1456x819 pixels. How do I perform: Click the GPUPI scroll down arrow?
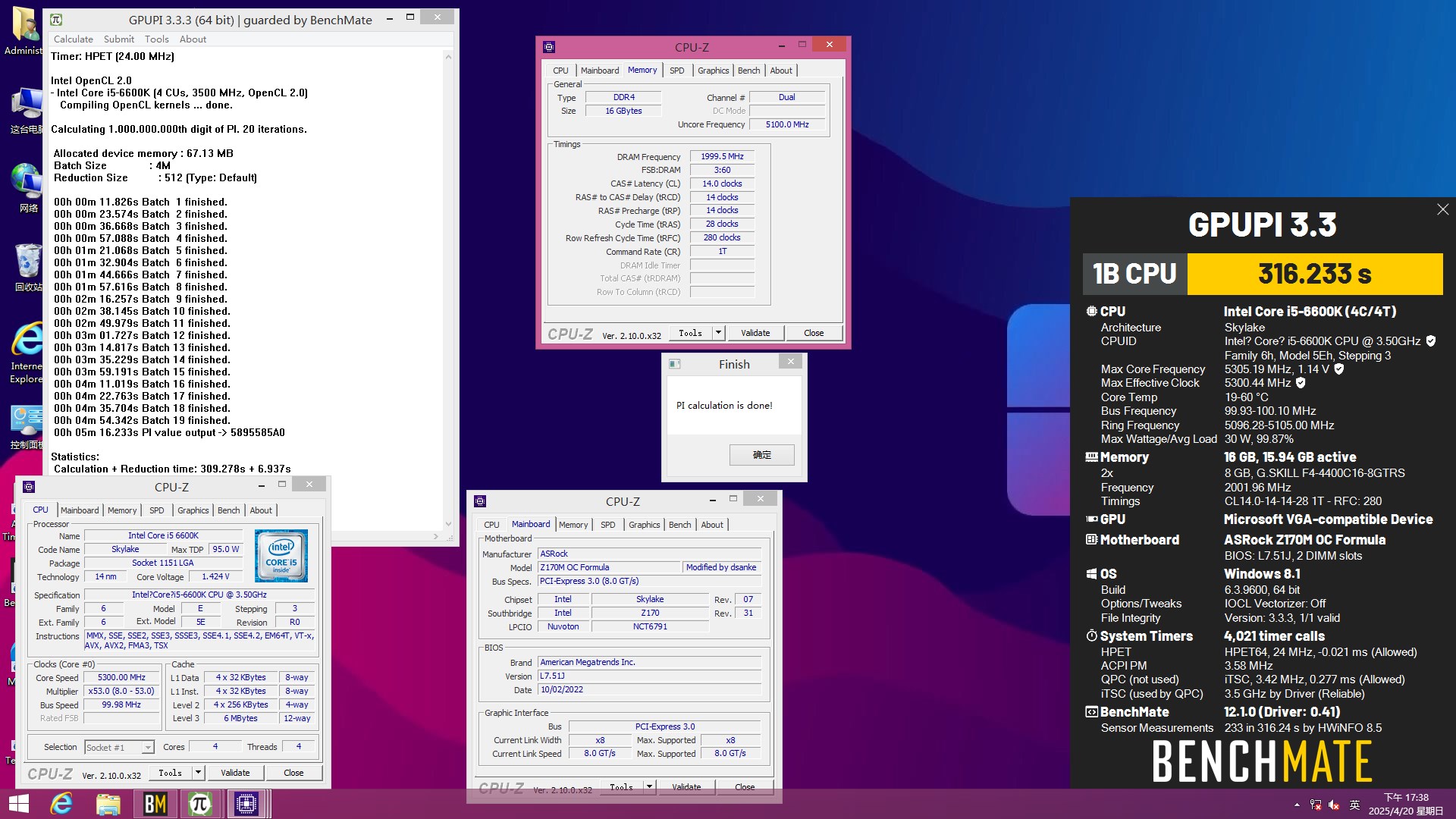coord(448,523)
